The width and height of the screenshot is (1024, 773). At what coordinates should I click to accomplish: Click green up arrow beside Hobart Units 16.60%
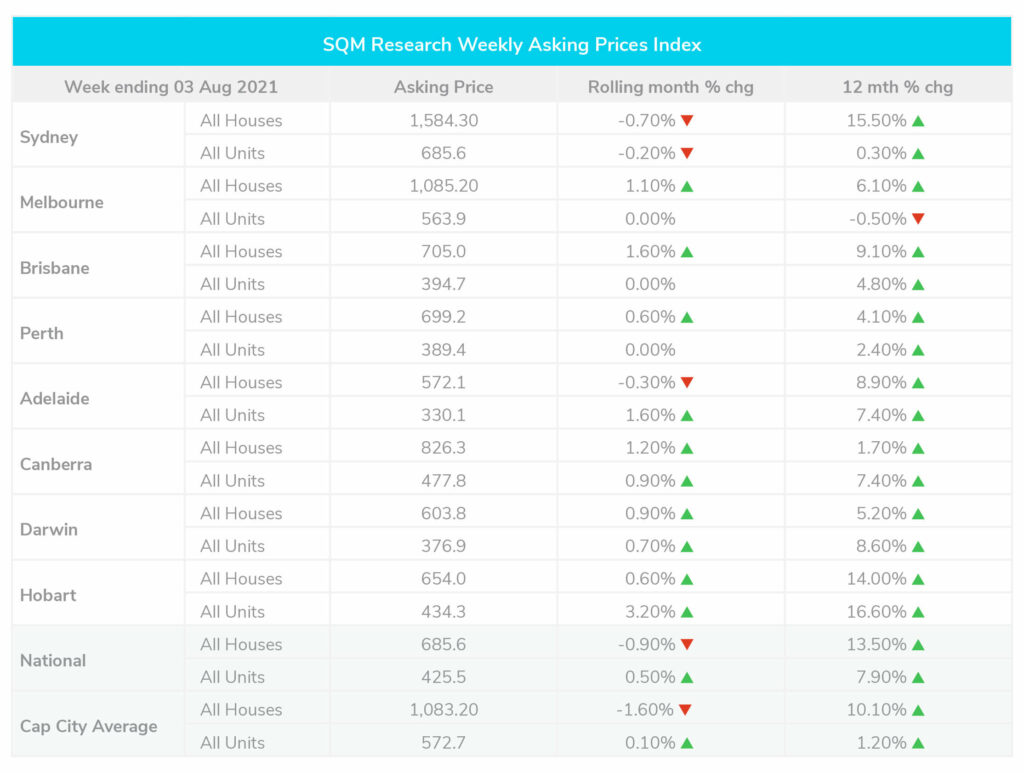pyautogui.click(x=918, y=612)
